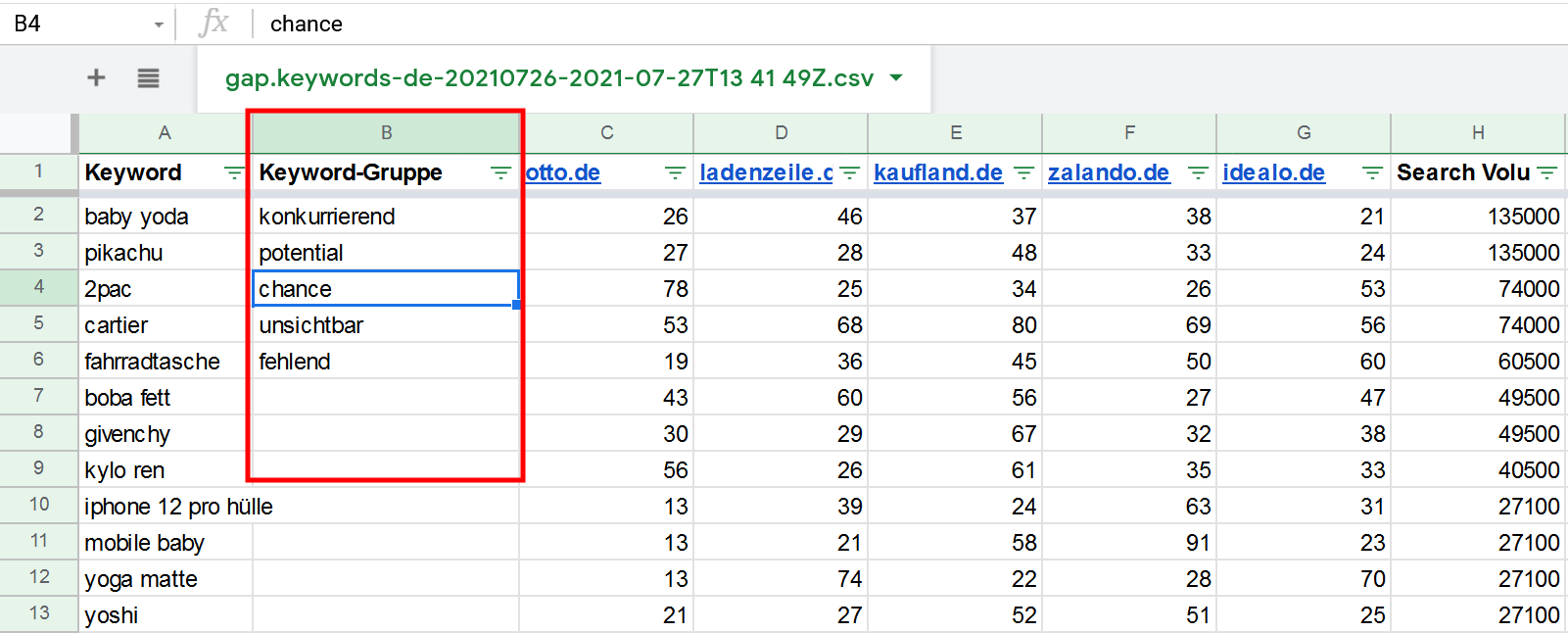Screen dimensions: 1568x633
Task: Select row 7 header
Action: (38, 396)
